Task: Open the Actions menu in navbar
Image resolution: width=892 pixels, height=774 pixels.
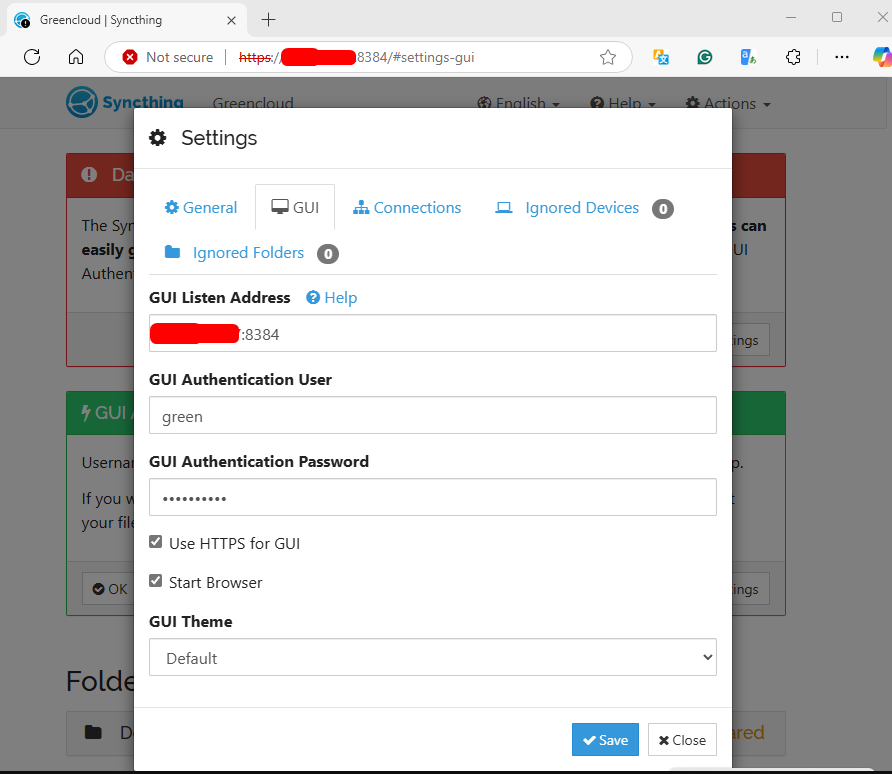Action: pyautogui.click(x=728, y=104)
